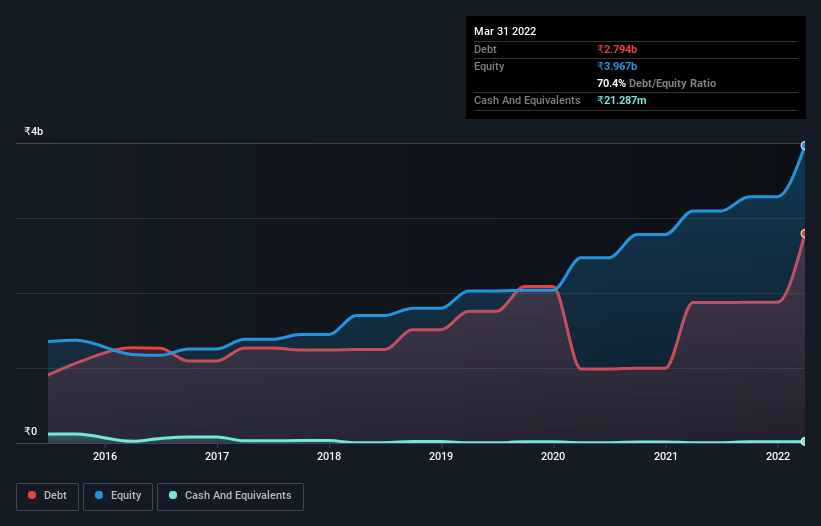The width and height of the screenshot is (821, 526).
Task: Click the 70.4% Debt/Equity Ratio text
Action: [656, 83]
